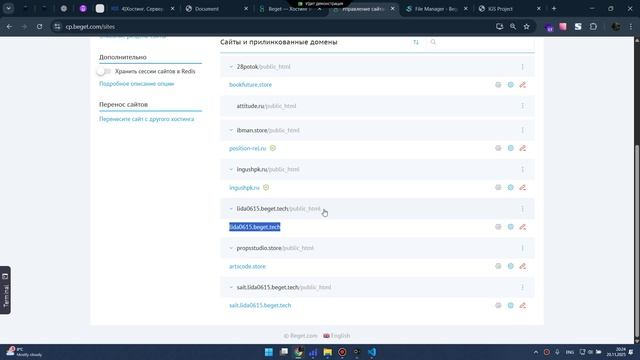Open the three-dot menu for propsstudio.store site
The image size is (640, 360).
(522, 248)
